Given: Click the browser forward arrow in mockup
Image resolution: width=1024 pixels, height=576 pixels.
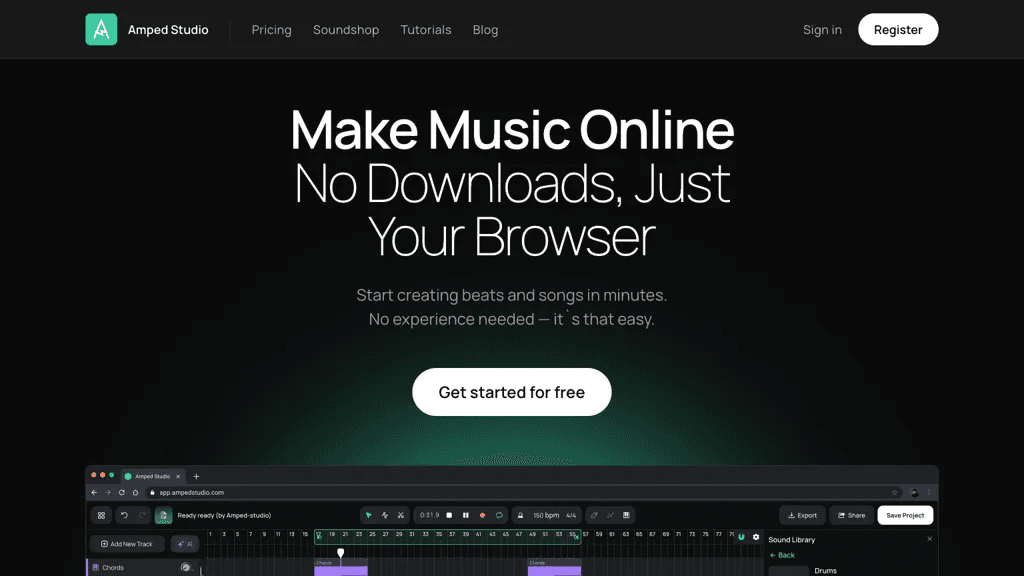Looking at the screenshot, I should 108,493.
